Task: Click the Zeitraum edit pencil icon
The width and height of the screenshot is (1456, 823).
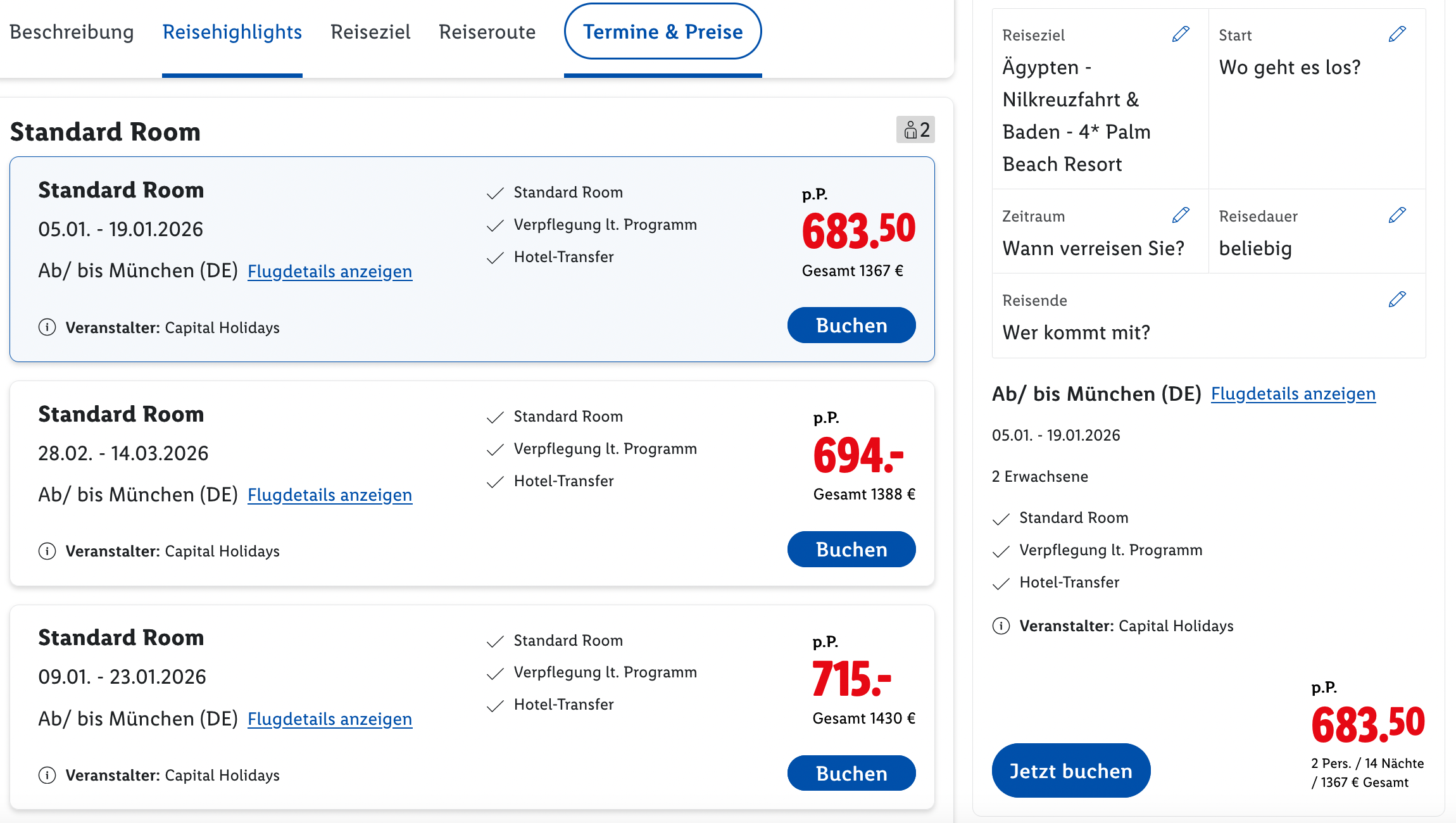Action: tap(1181, 215)
